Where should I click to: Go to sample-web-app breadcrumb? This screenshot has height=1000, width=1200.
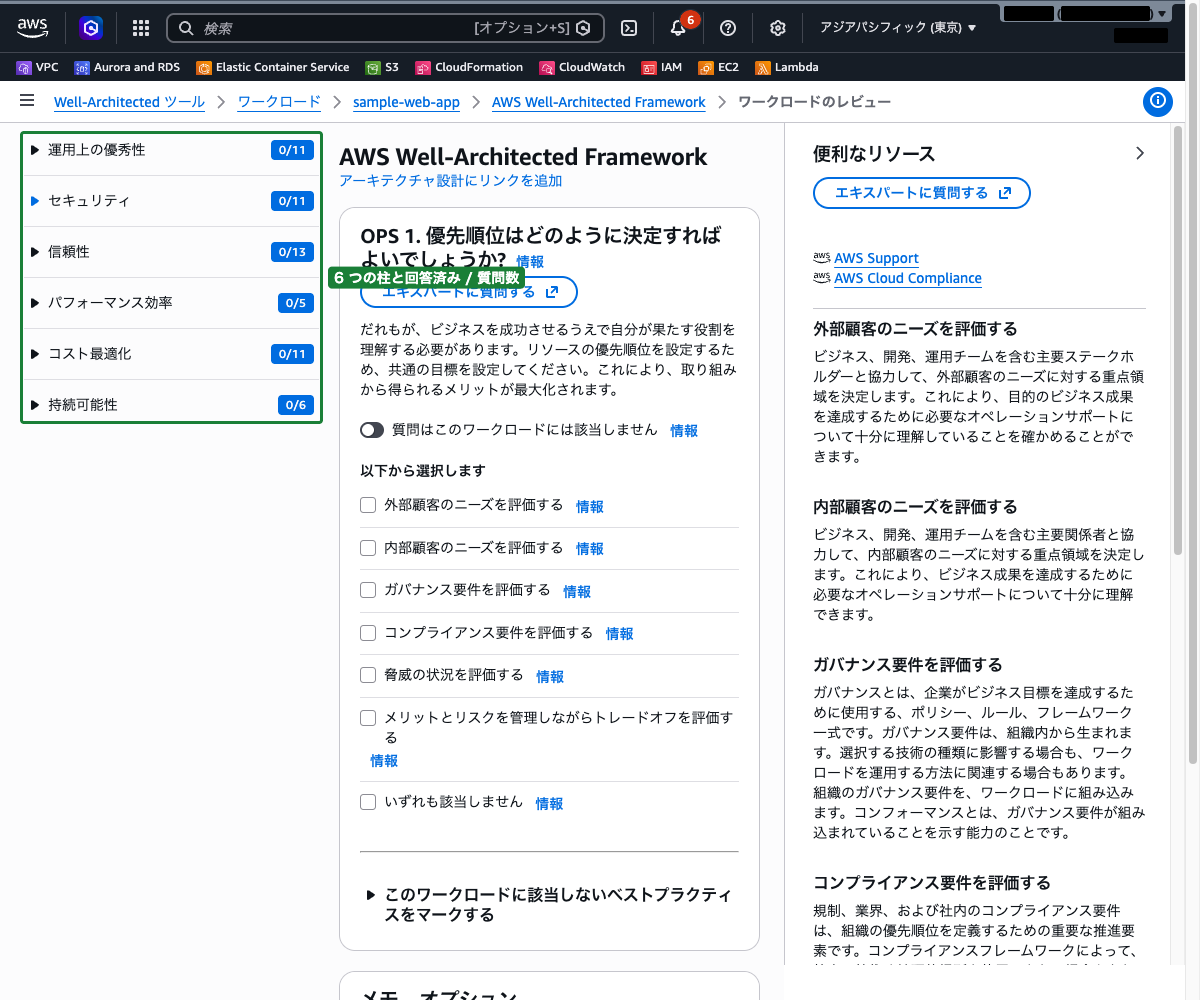[x=406, y=102]
